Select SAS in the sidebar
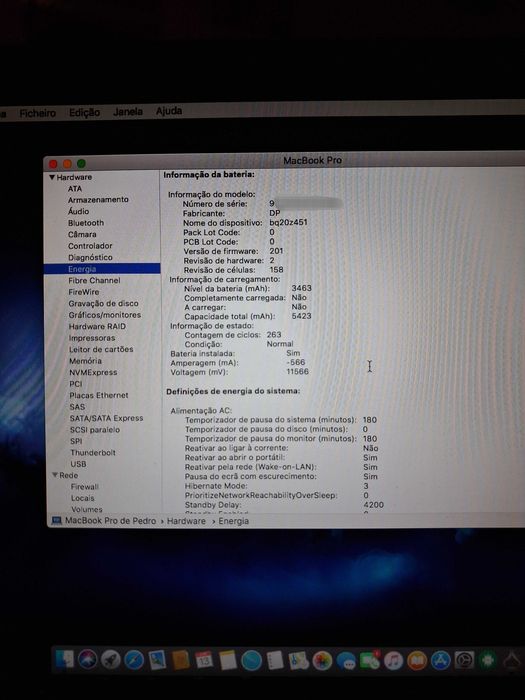 [x=77, y=407]
